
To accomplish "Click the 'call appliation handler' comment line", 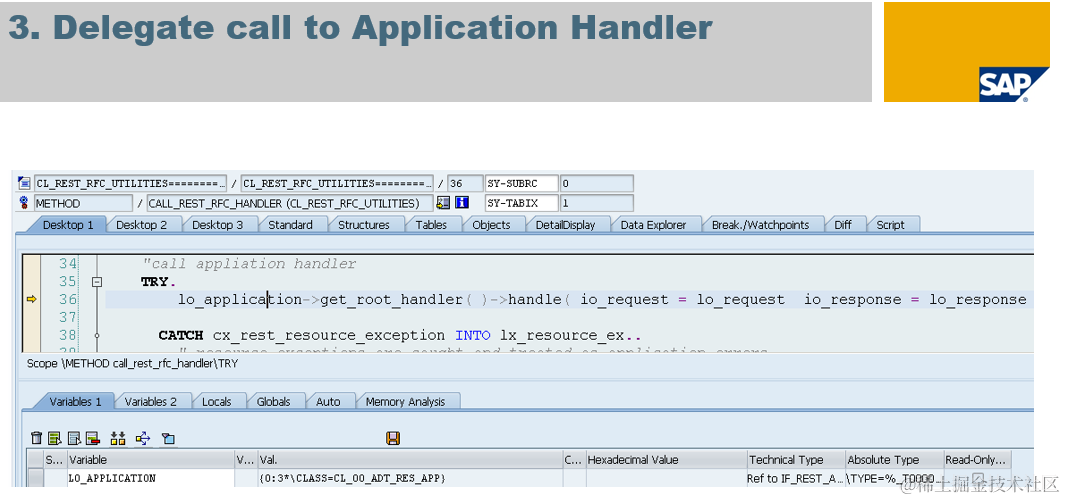I will (x=249, y=264).
